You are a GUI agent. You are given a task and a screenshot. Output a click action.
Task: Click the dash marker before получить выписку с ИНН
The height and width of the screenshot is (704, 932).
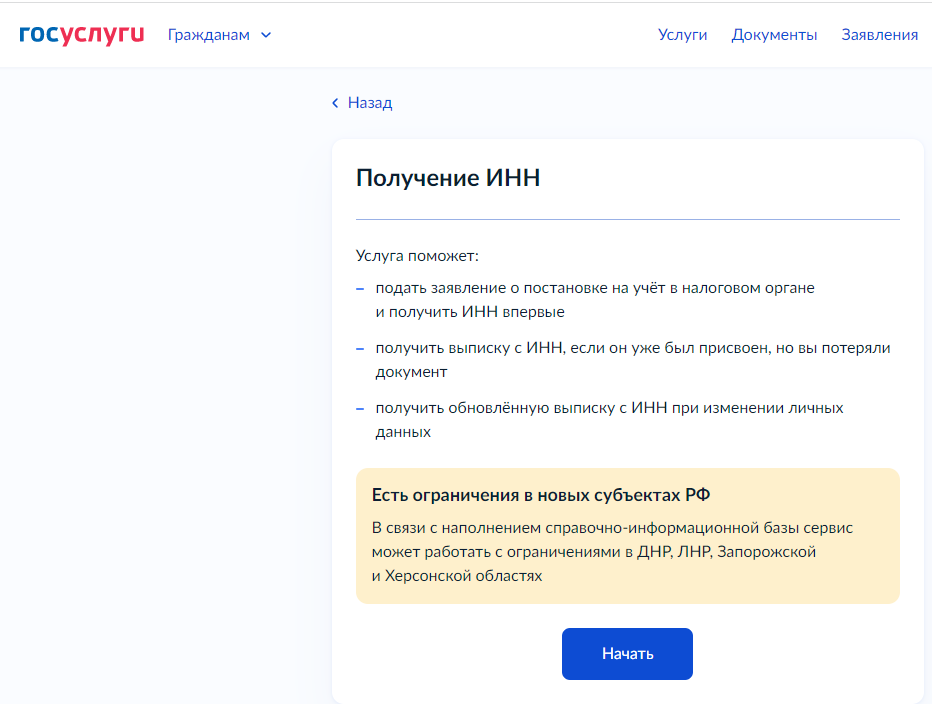360,348
